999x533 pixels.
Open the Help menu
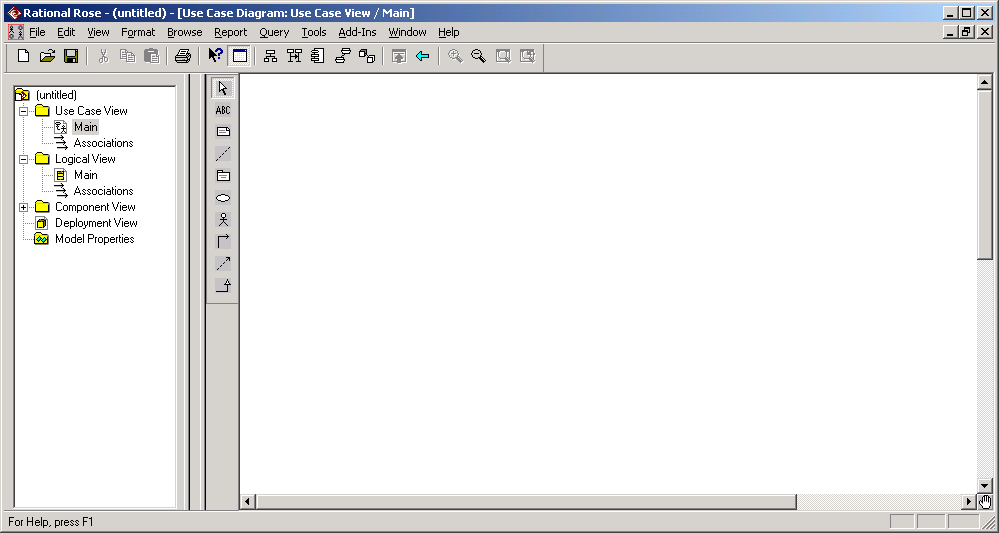pyautogui.click(x=449, y=32)
